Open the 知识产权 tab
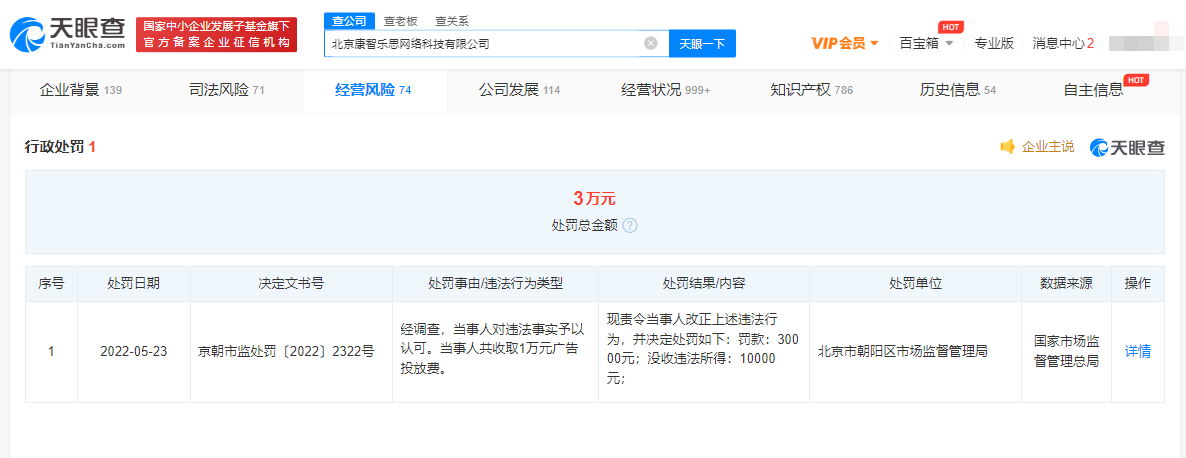This screenshot has width=1186, height=458. pyautogui.click(x=810, y=90)
